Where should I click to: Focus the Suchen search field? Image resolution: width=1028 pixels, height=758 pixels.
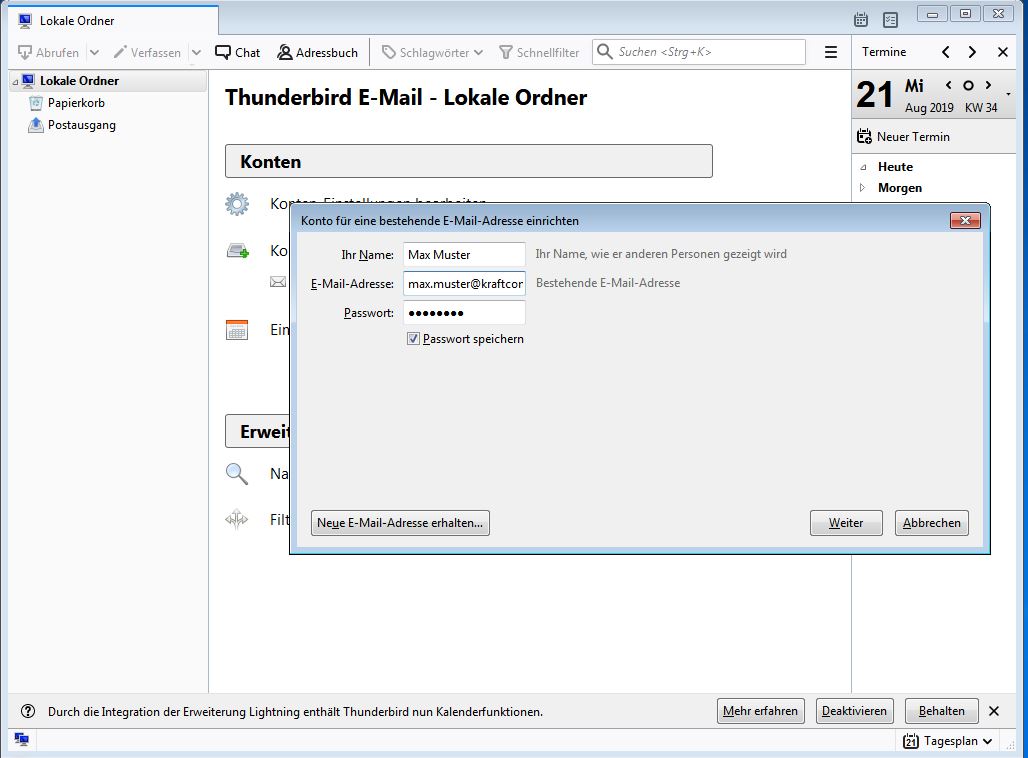coord(699,52)
